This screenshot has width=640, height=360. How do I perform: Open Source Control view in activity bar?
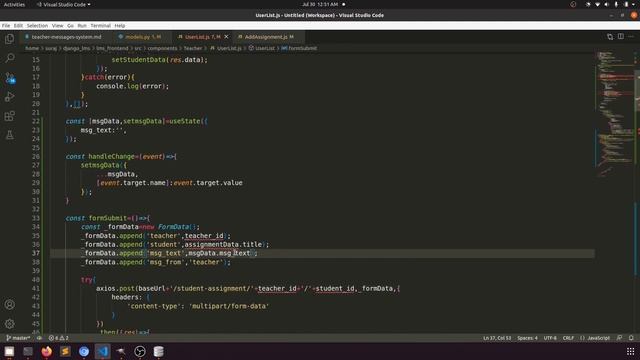coord(10,78)
